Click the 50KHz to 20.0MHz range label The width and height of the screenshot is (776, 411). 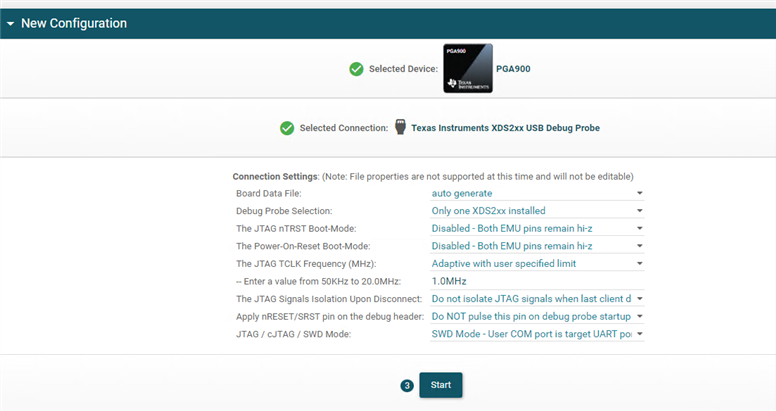pos(318,281)
